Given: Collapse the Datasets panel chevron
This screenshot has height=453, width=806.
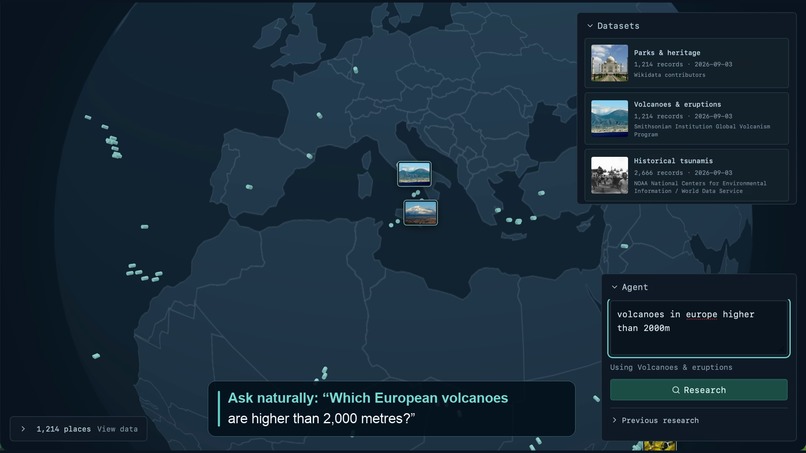Looking at the screenshot, I should pos(590,26).
